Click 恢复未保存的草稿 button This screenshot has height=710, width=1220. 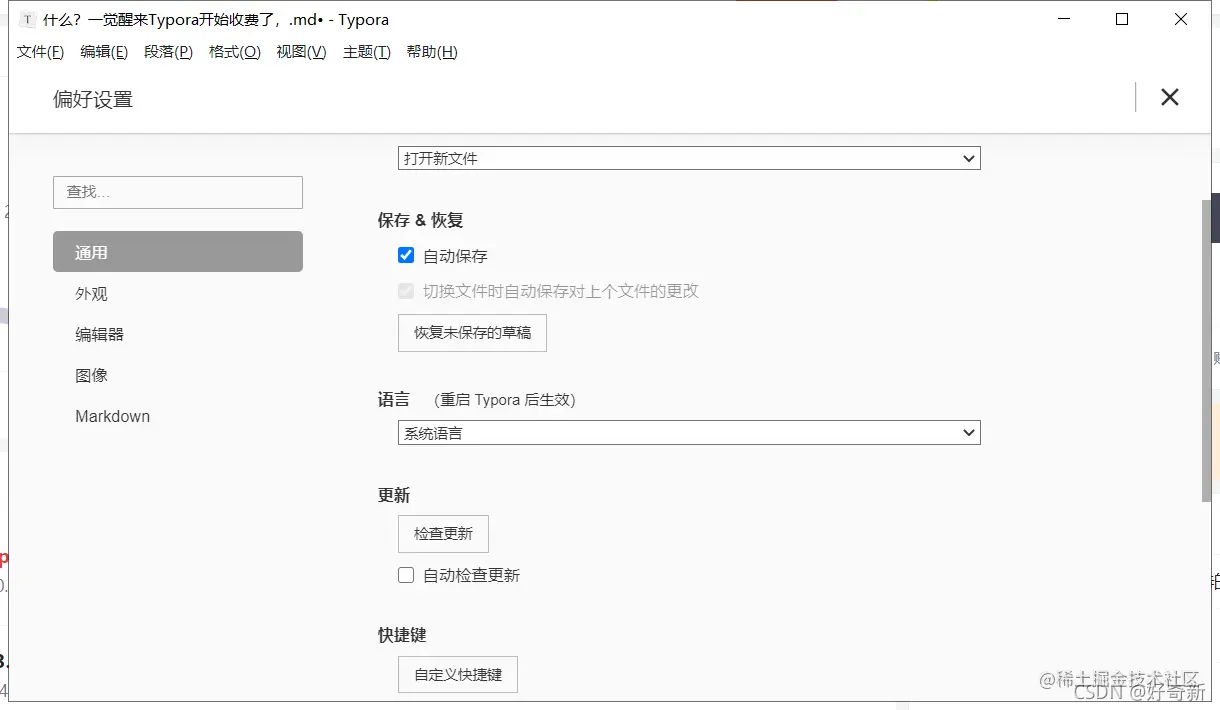click(471, 333)
